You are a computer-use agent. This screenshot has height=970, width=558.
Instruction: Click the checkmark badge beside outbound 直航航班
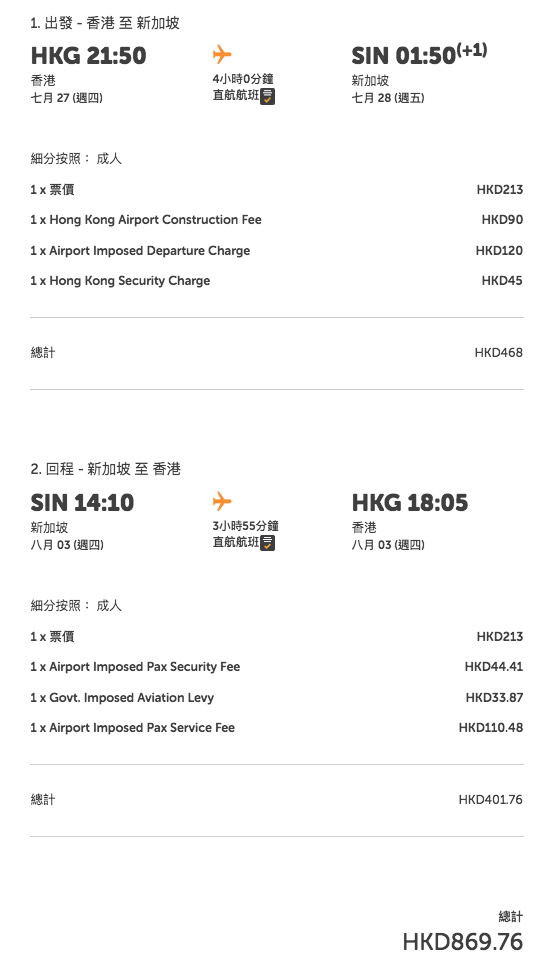click(x=267, y=97)
